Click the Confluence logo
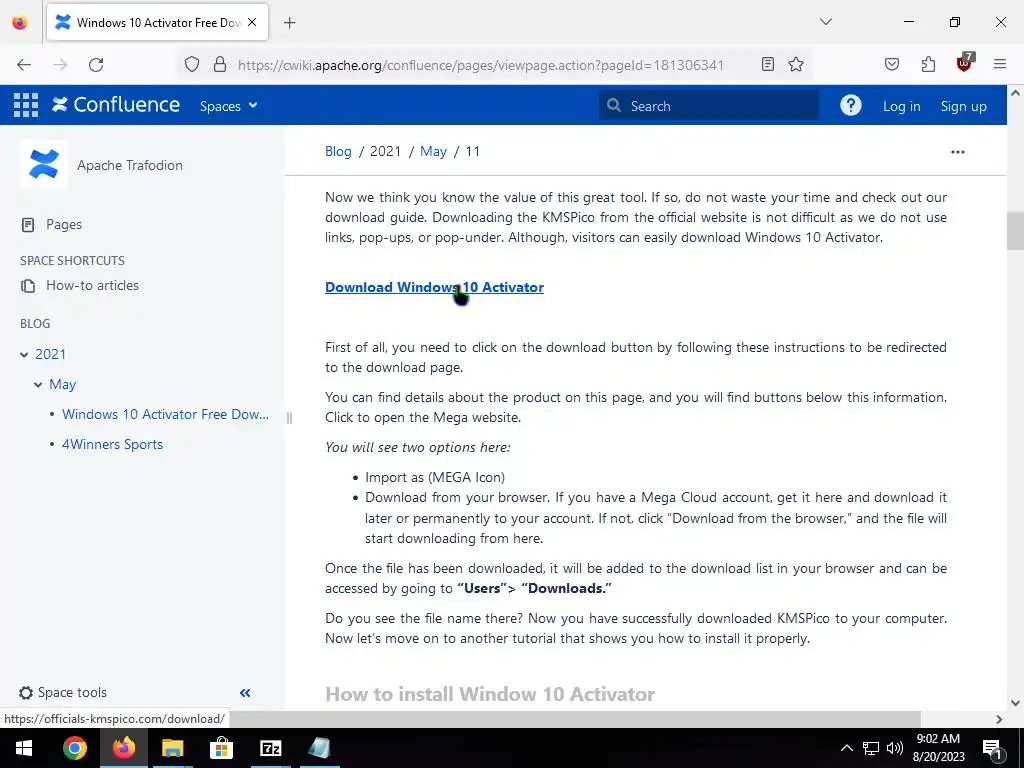1024x768 pixels. (116, 104)
